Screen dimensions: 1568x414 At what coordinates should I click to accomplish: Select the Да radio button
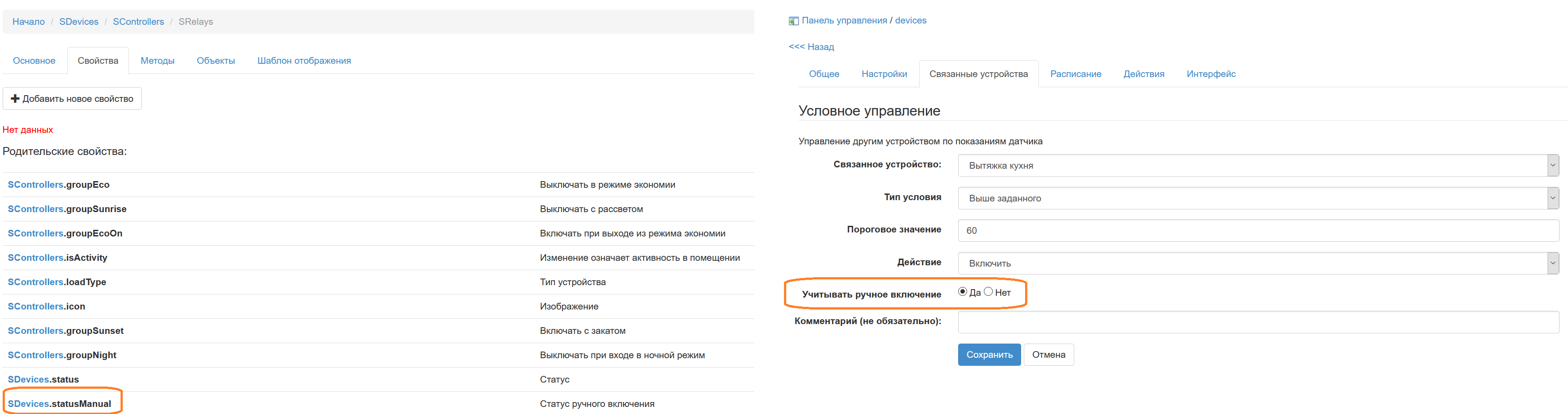tap(962, 292)
